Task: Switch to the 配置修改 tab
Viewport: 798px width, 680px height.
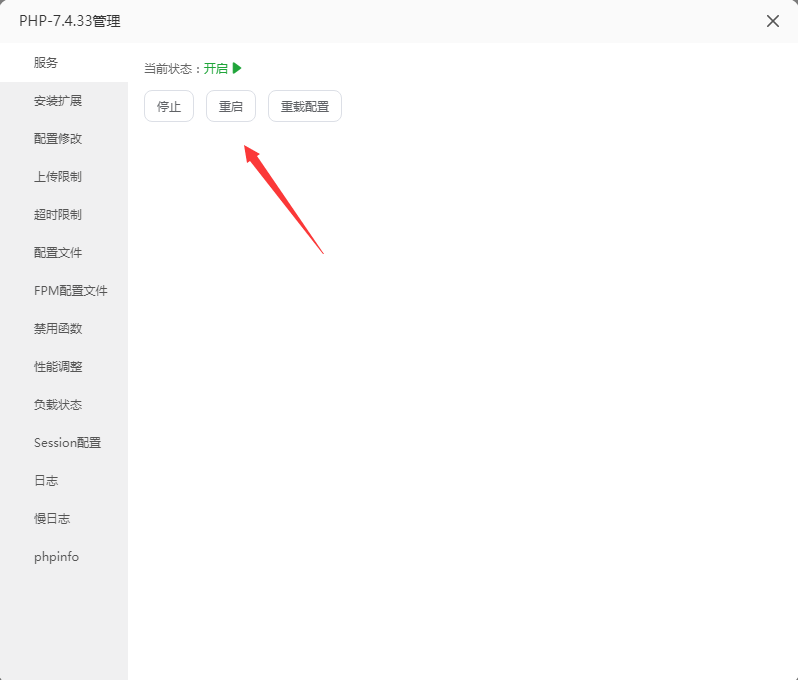Action: point(58,139)
